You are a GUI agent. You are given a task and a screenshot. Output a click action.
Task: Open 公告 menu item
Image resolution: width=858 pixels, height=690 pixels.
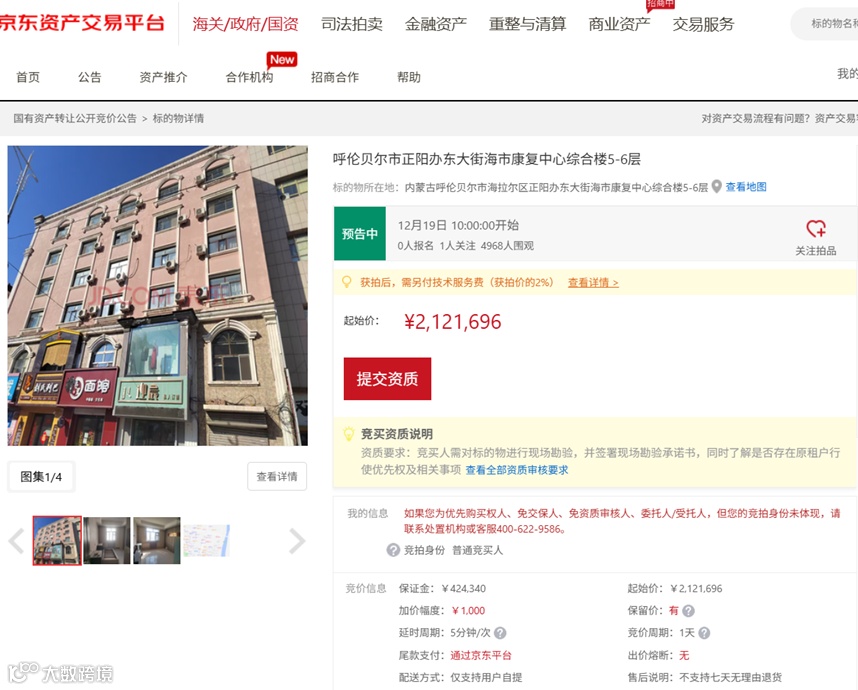coord(90,77)
